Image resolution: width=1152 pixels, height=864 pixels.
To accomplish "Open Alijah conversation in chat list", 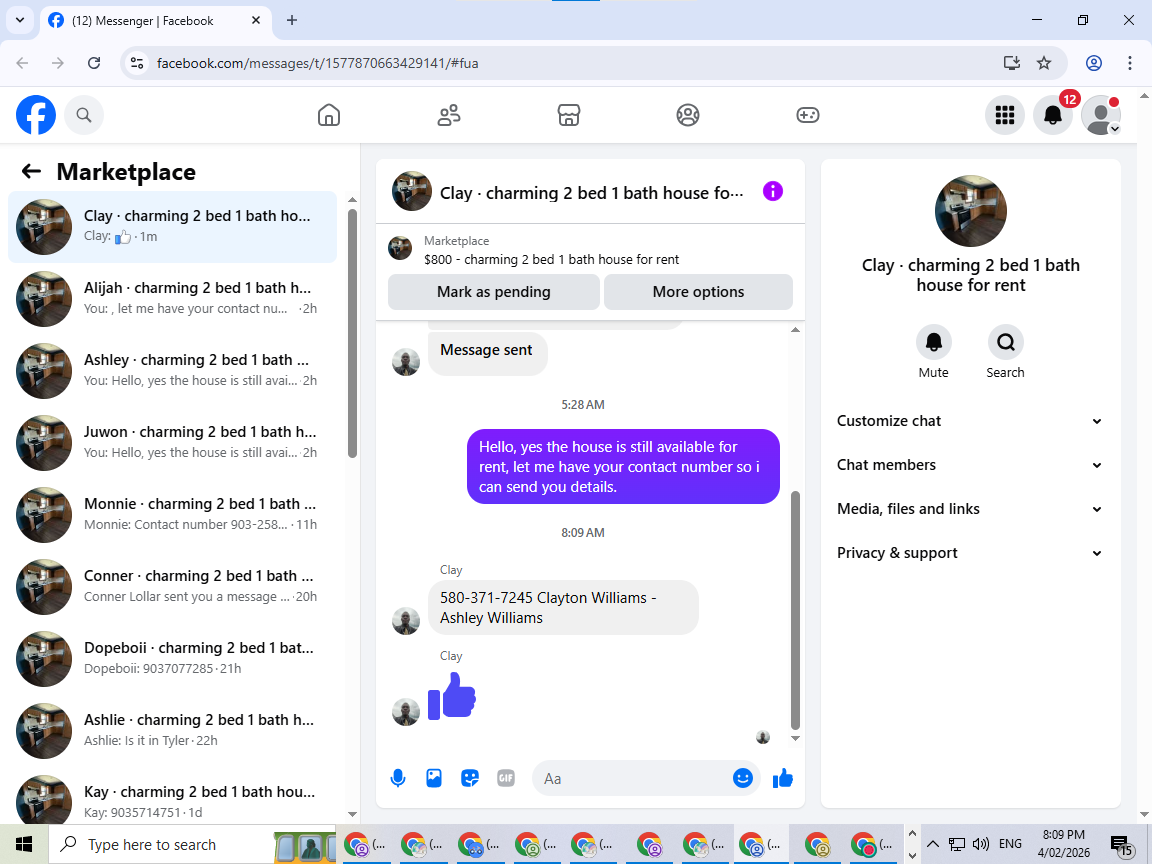I will [173, 298].
